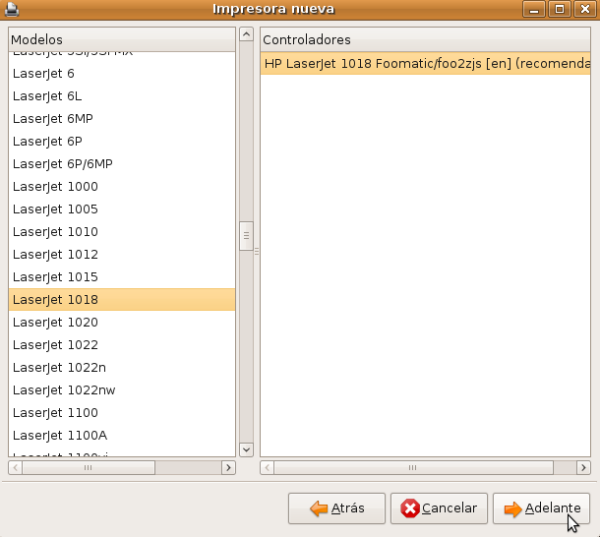Click the Controladores column header
Image resolution: width=600 pixels, height=537 pixels.
tap(425, 39)
